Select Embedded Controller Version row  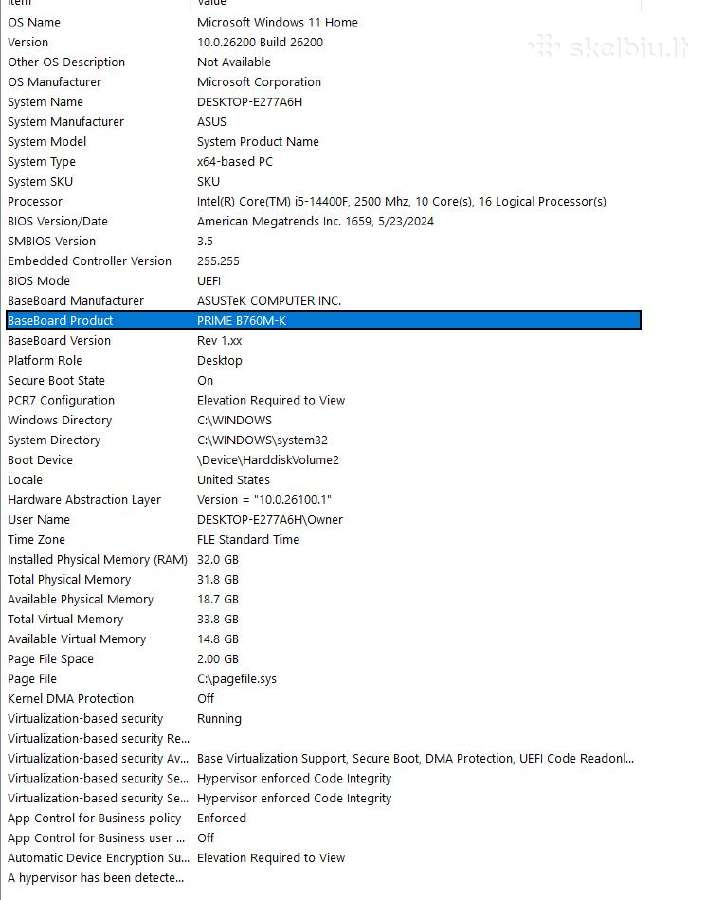[324, 261]
